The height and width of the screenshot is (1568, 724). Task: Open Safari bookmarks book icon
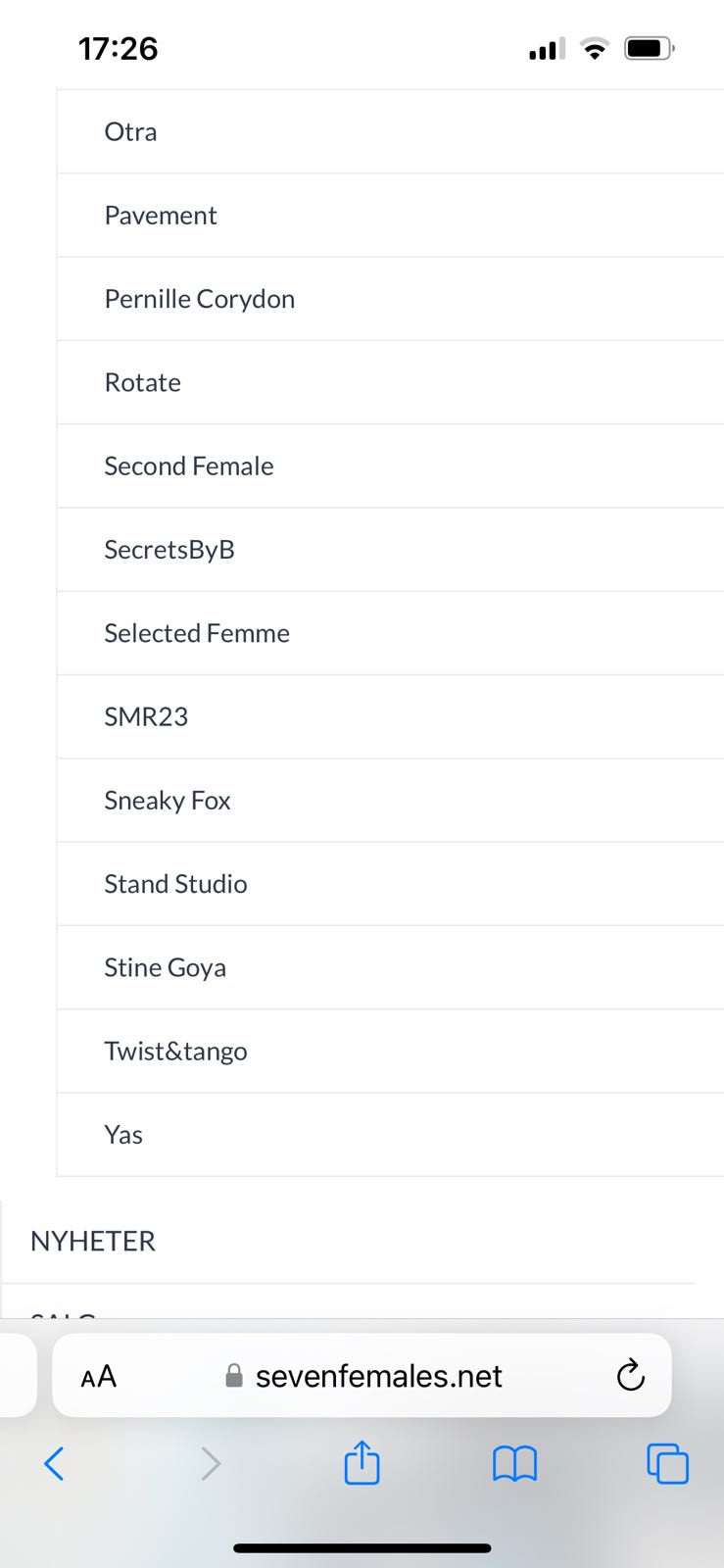(514, 1464)
